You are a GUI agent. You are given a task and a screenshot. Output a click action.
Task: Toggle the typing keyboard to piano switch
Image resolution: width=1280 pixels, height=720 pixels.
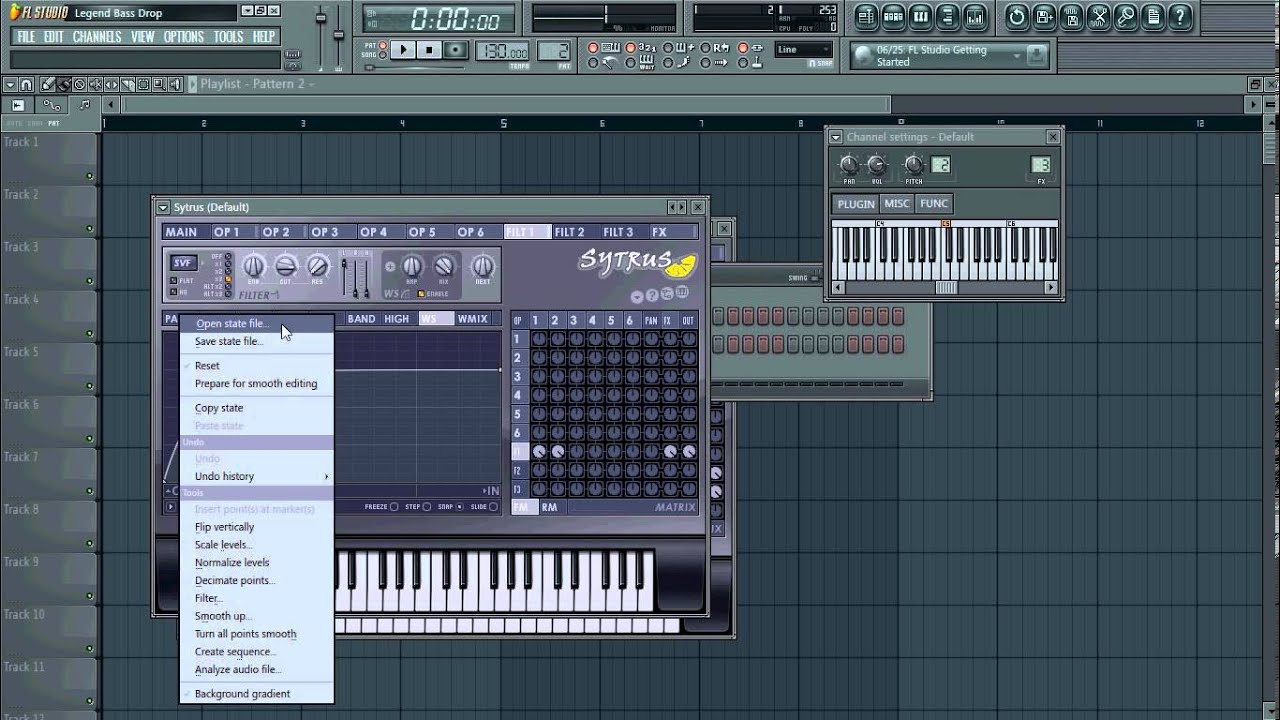[593, 48]
